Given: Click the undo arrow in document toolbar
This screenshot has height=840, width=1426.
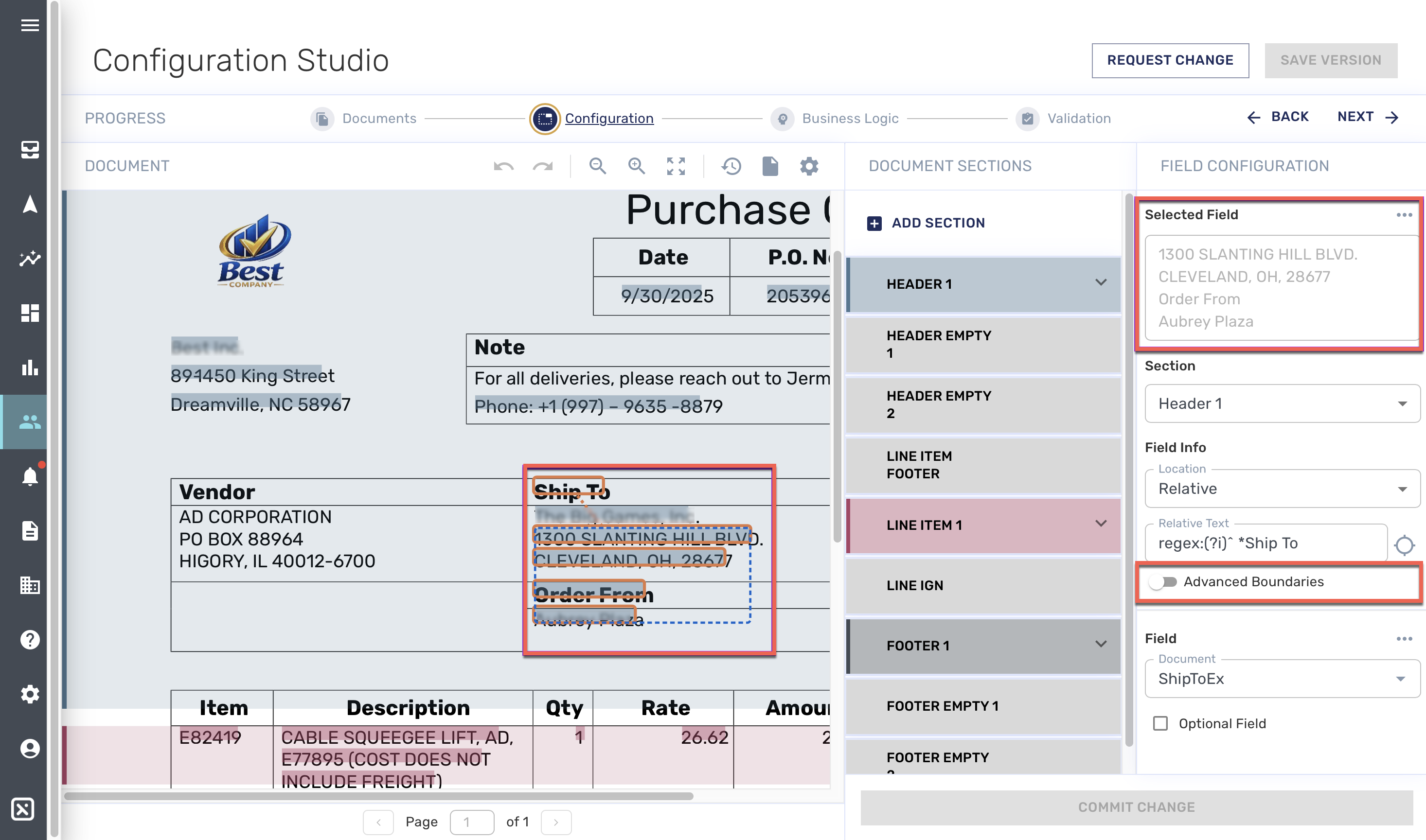Looking at the screenshot, I should pyautogui.click(x=503, y=166).
